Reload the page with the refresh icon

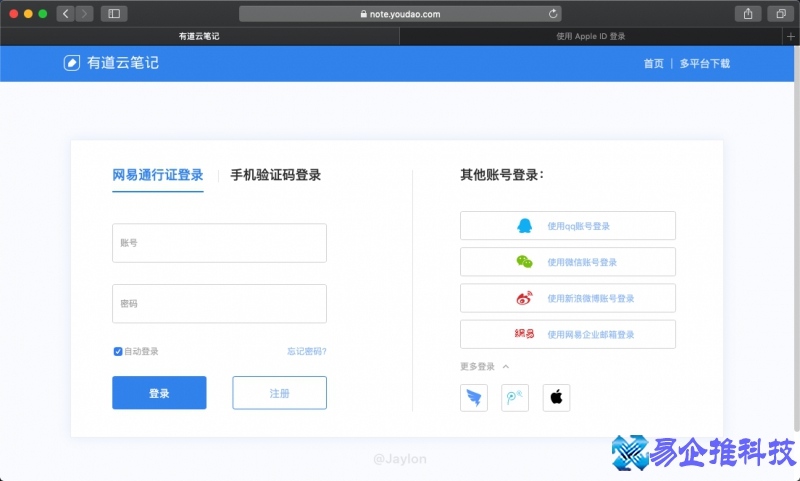tap(553, 14)
